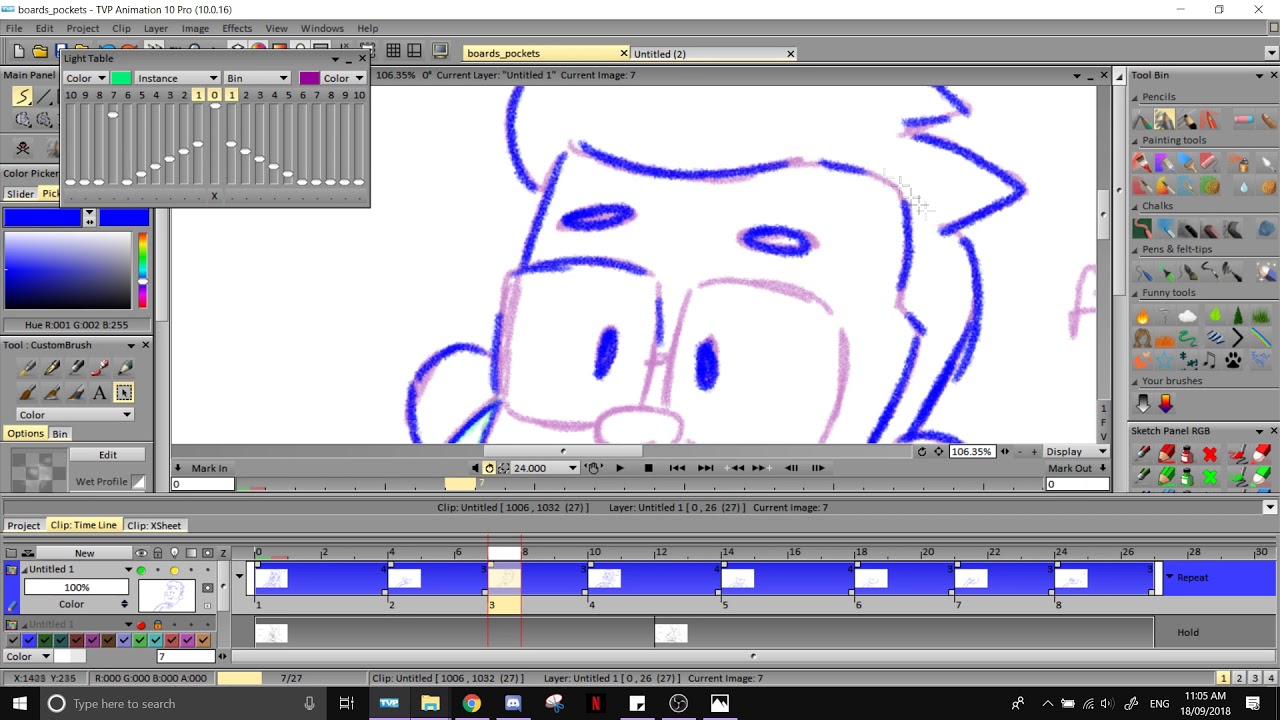Image resolution: width=1280 pixels, height=720 pixels.
Task: Select the red down-arrow in Your brushes
Action: 1165,403
